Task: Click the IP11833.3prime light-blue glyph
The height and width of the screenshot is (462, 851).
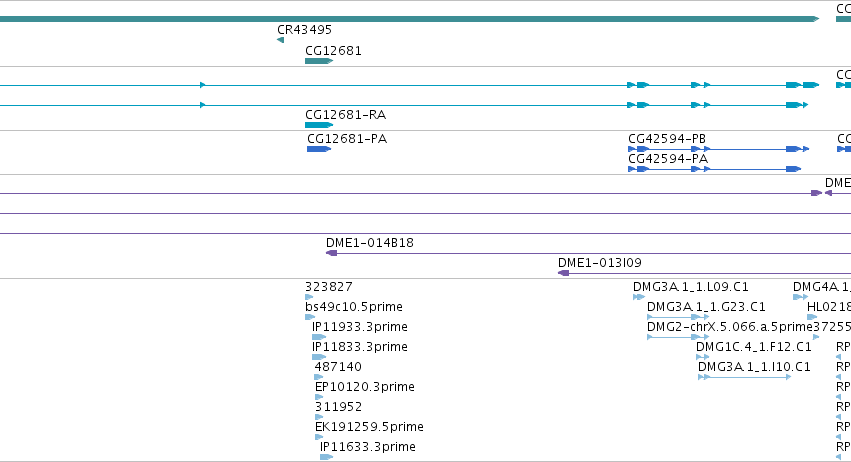Action: point(319,357)
